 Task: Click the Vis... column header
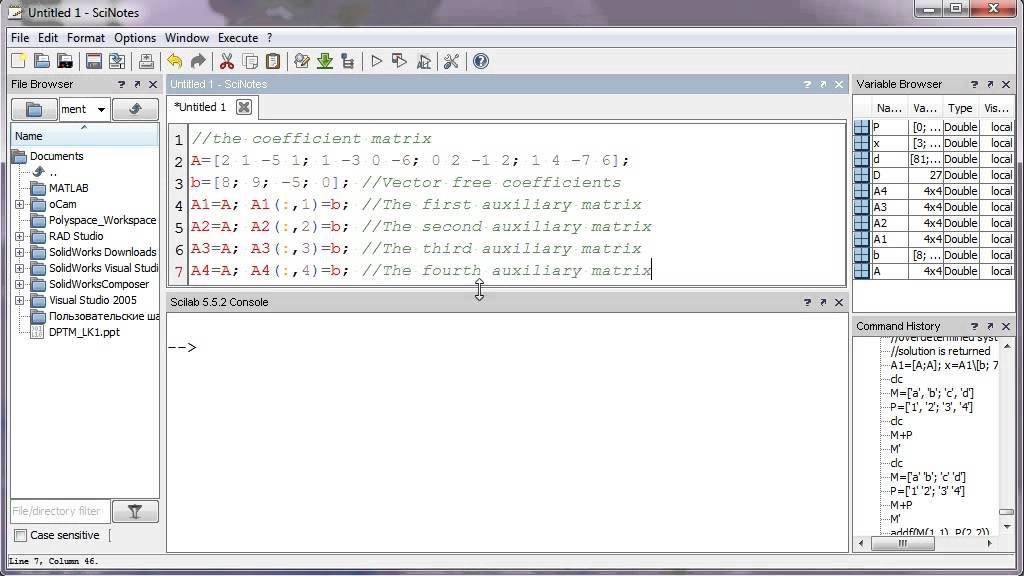(x=997, y=108)
